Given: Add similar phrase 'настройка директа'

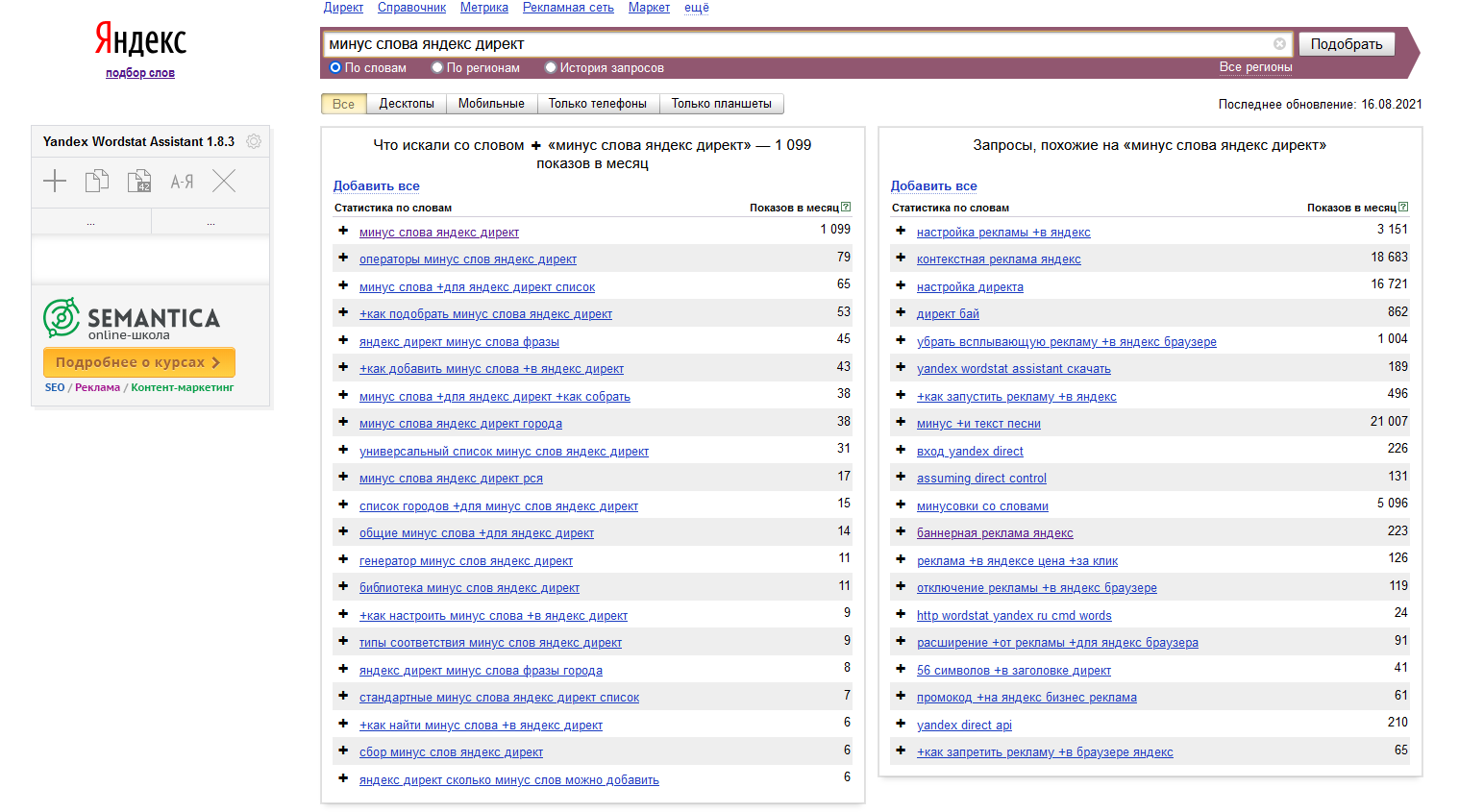Looking at the screenshot, I should [x=901, y=285].
